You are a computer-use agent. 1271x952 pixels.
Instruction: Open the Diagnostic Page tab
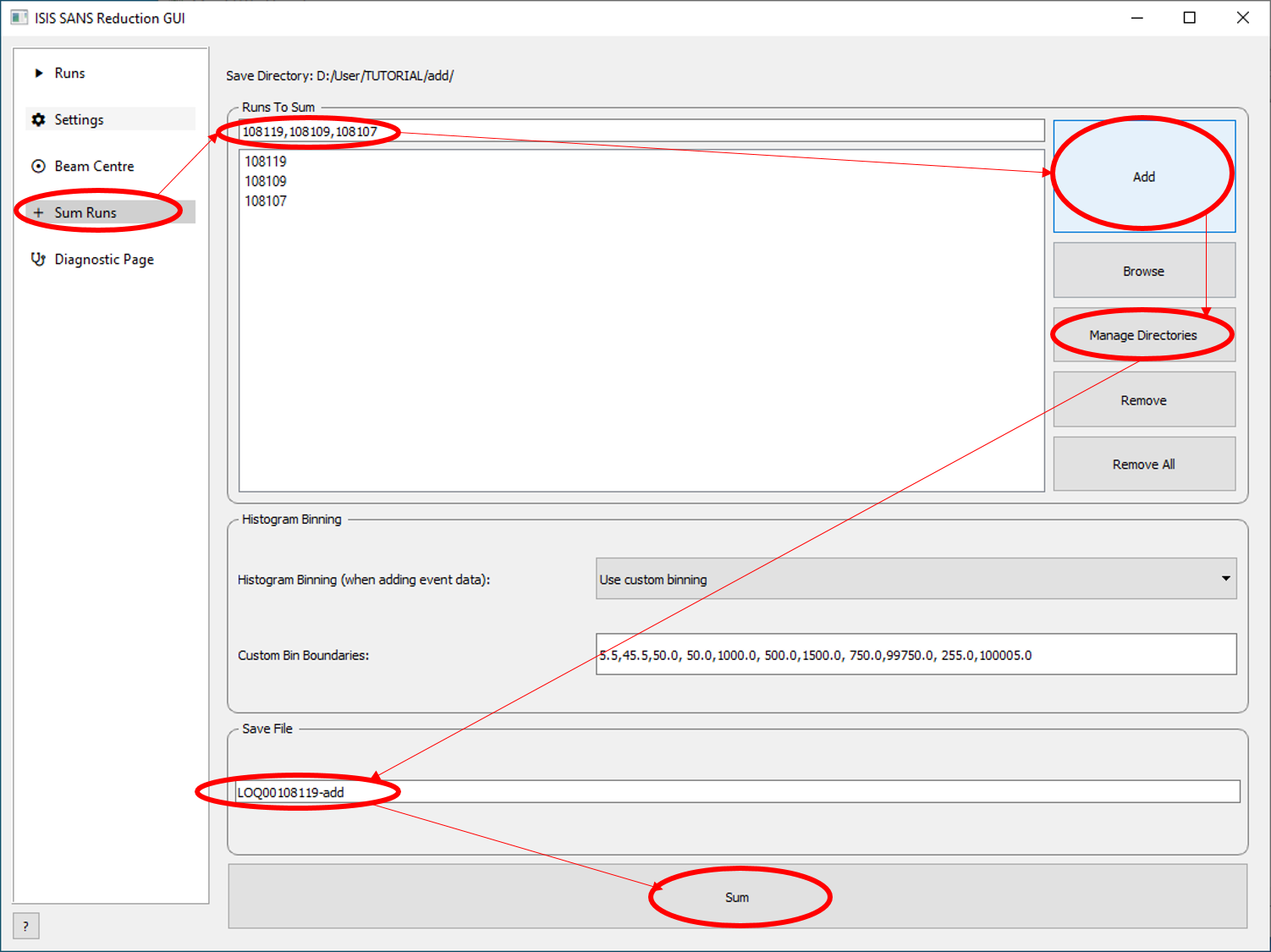tap(104, 260)
